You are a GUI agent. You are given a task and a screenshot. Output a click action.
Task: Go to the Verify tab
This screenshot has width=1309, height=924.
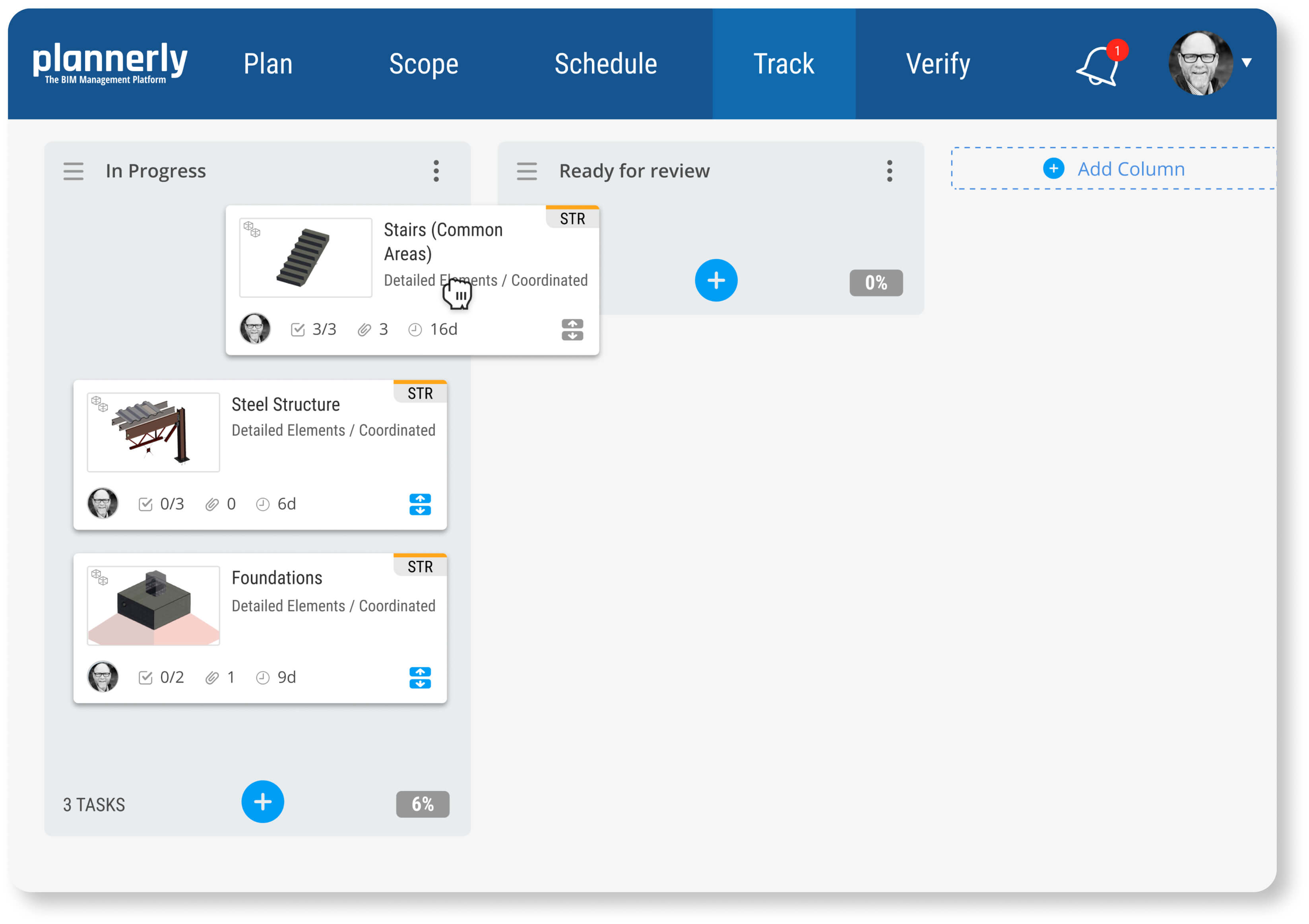click(x=938, y=64)
